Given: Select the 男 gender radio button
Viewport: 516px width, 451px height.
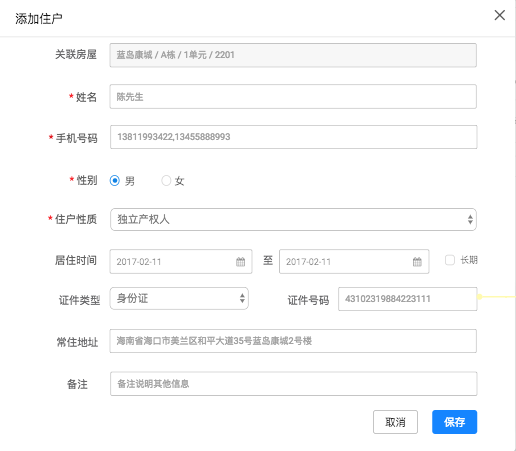Looking at the screenshot, I should 115,181.
